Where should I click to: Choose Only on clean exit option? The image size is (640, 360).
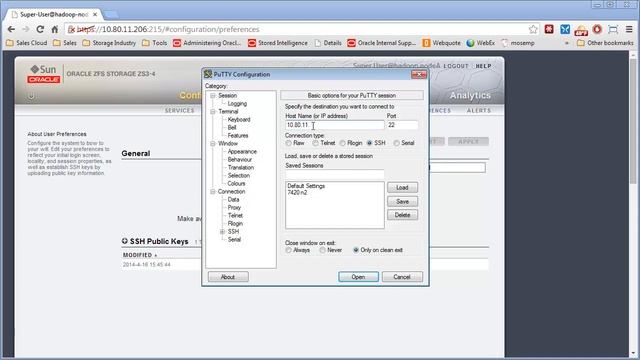pos(356,250)
